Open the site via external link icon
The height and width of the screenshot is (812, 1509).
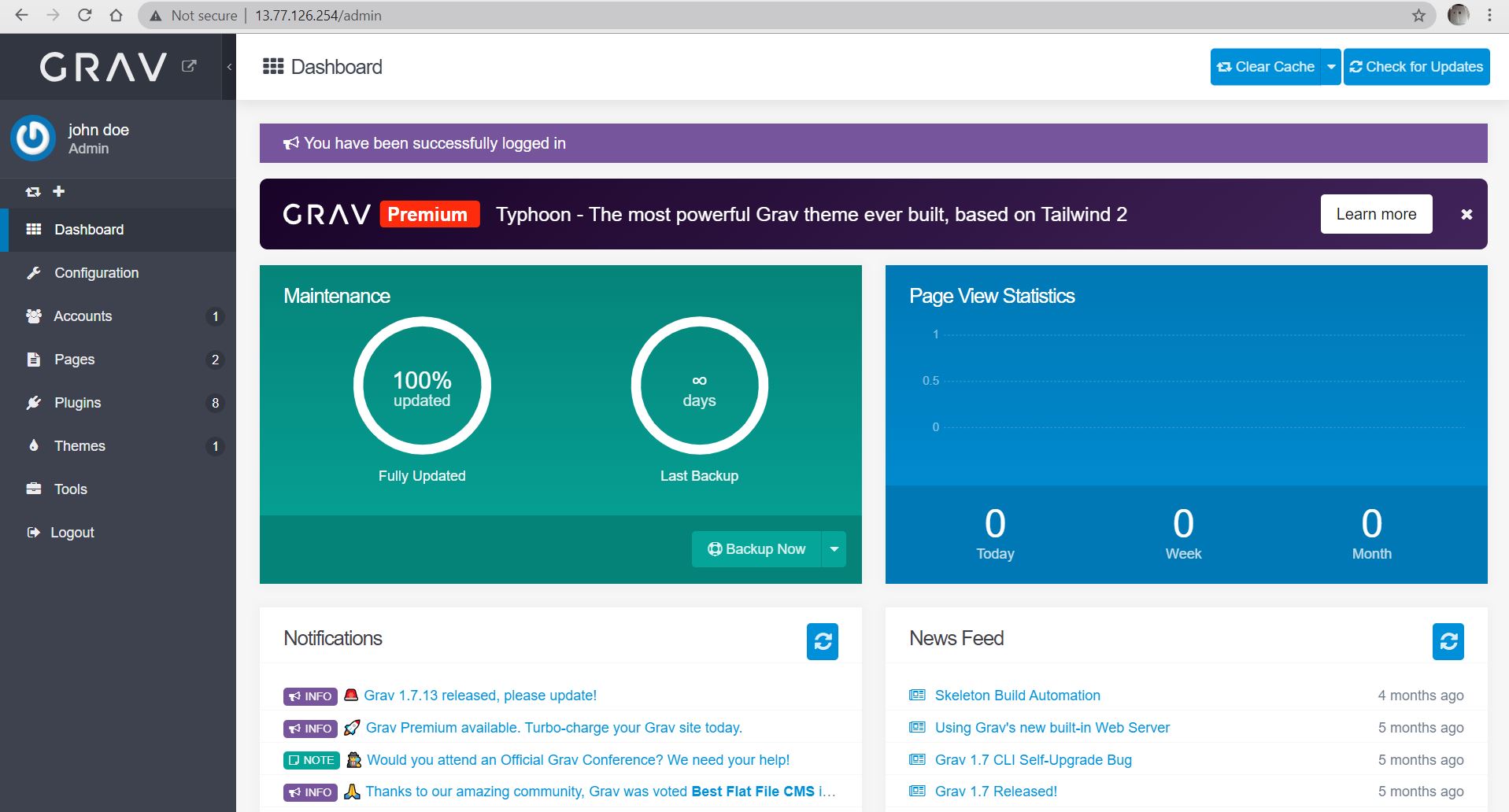[x=189, y=66]
